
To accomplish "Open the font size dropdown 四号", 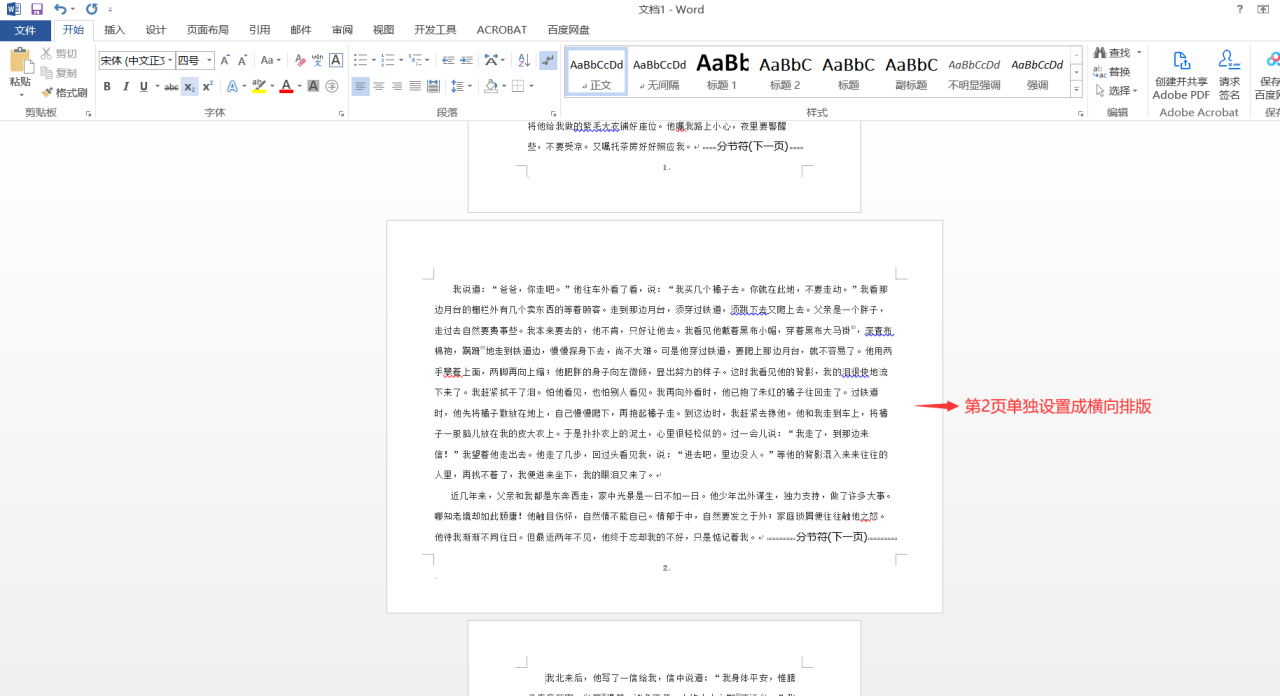I will point(209,61).
